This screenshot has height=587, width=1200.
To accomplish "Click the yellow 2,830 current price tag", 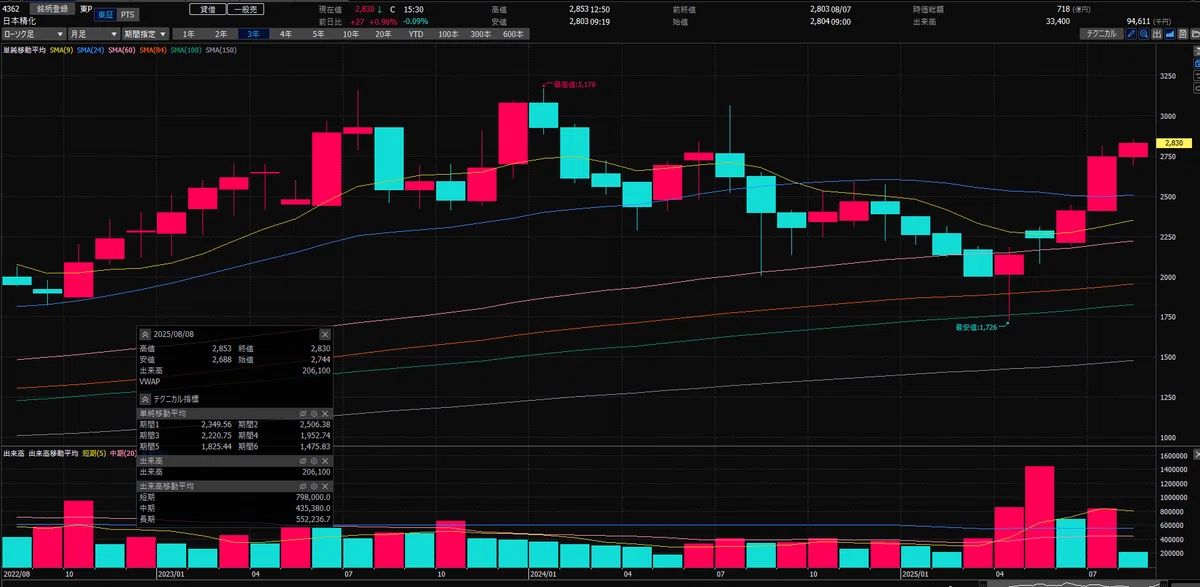I will click(1174, 144).
